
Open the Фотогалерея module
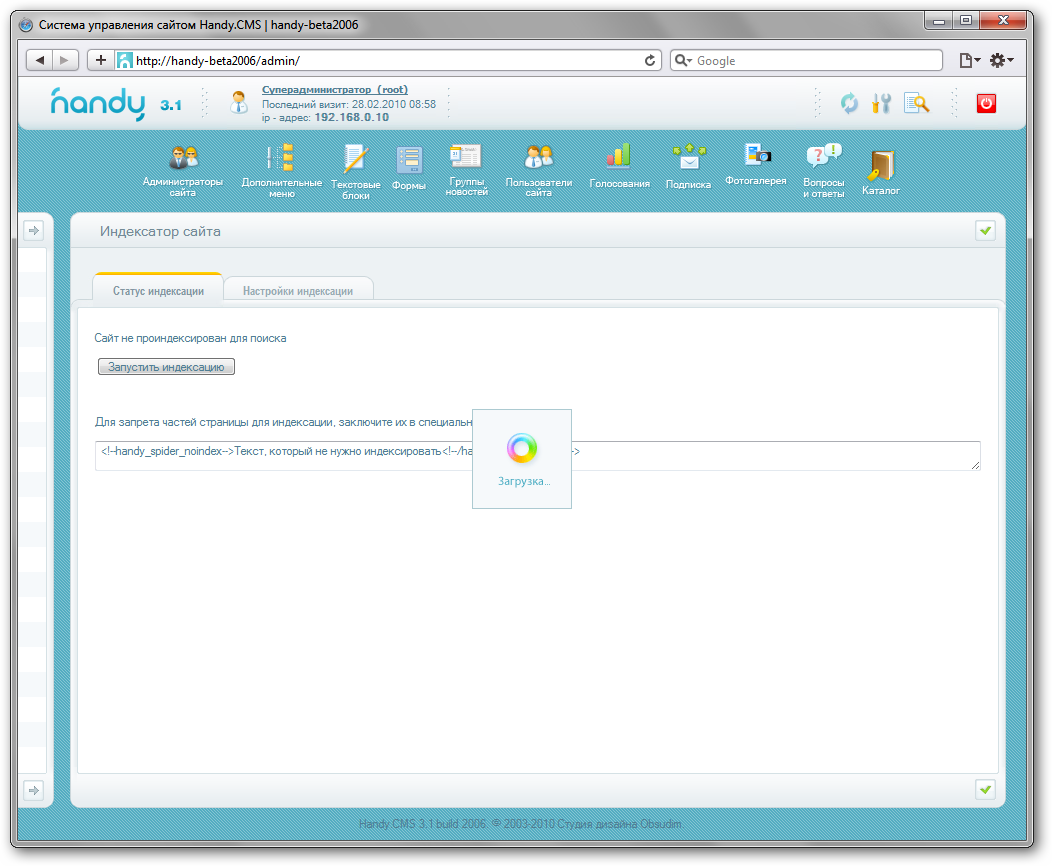point(756,157)
